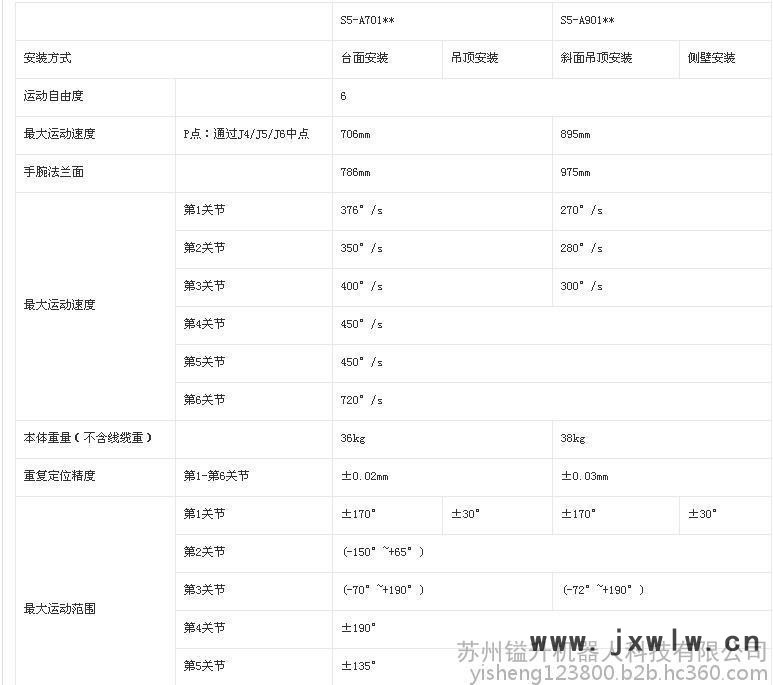Image resolution: width=773 pixels, height=685 pixels.
Task: Click the 350°/s speed value
Action: click(361, 248)
